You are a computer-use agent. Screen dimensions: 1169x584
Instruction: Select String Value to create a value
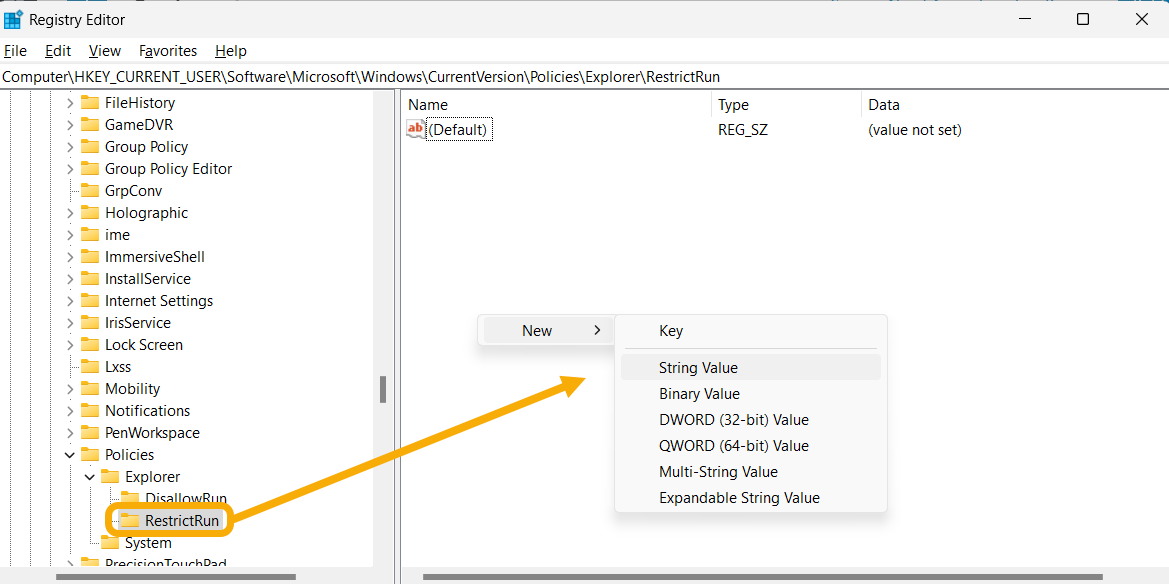698,367
